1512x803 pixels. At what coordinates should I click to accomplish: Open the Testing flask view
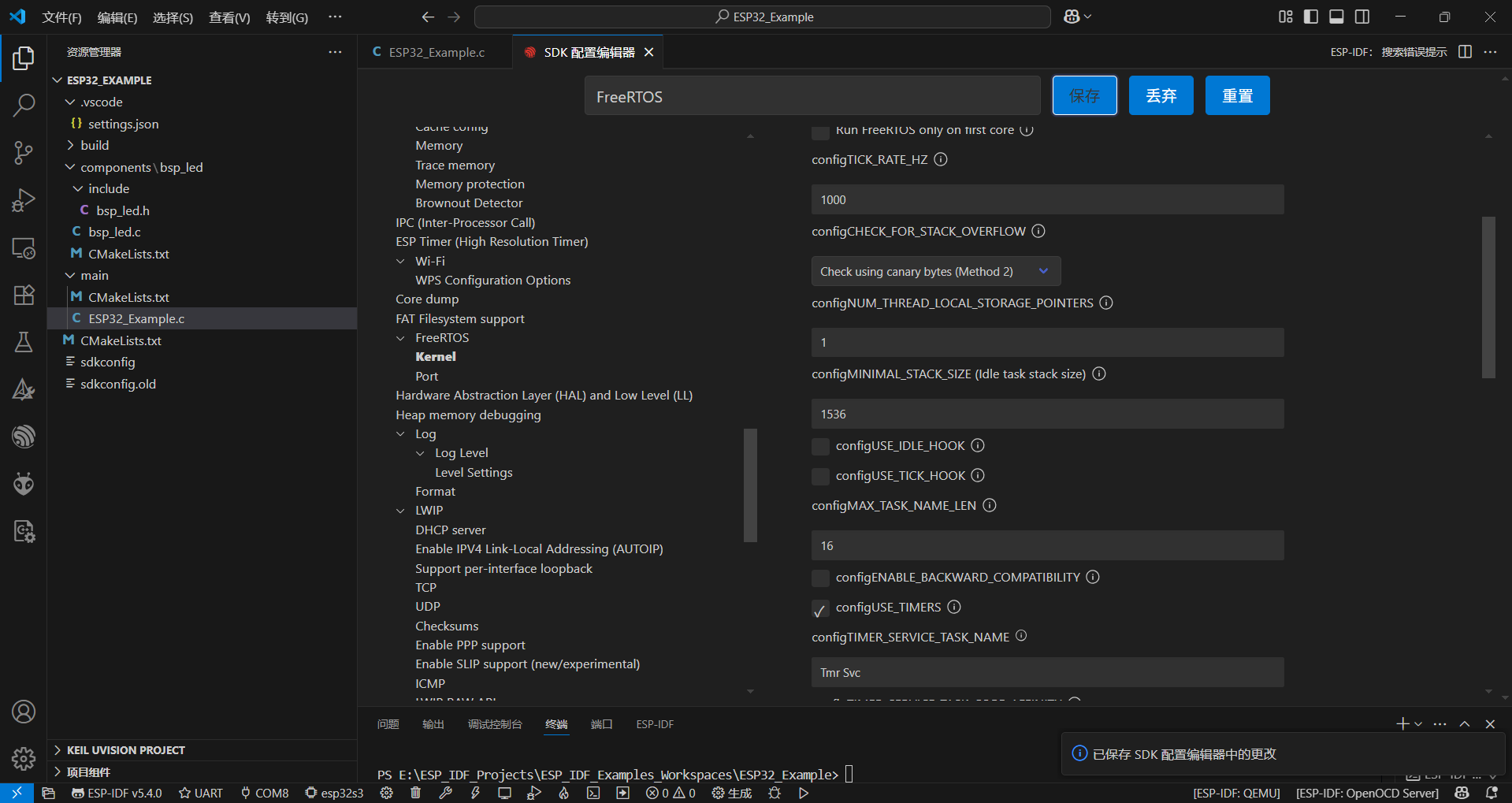(24, 342)
